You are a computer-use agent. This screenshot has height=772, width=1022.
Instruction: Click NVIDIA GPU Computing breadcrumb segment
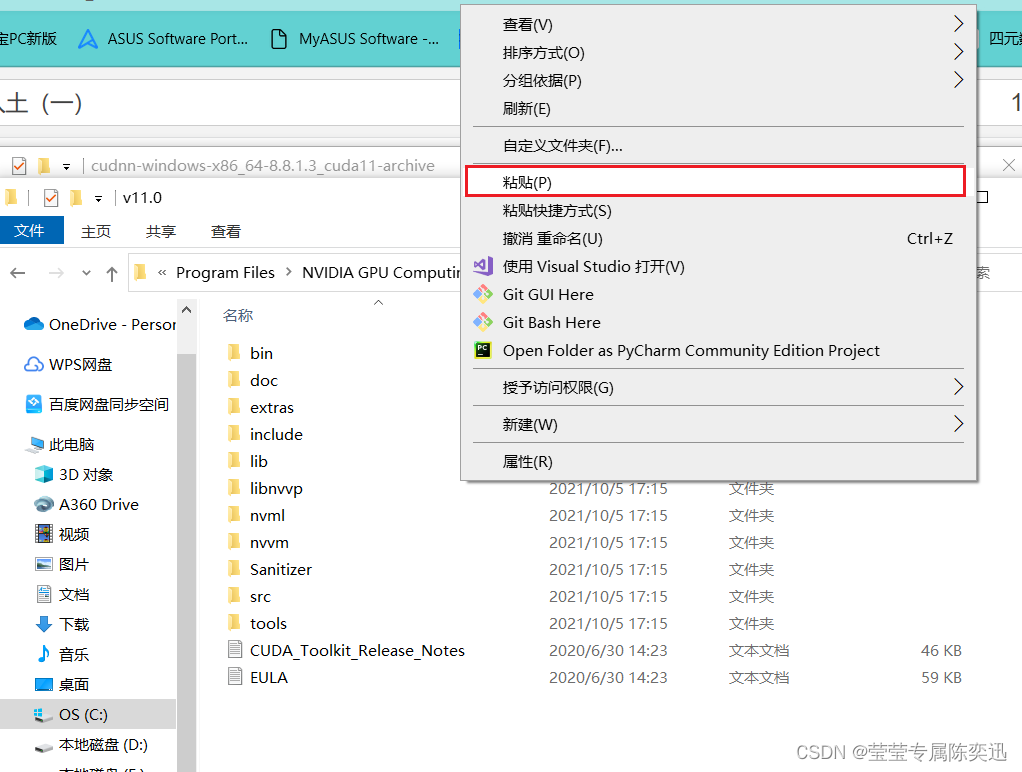pyautogui.click(x=381, y=273)
